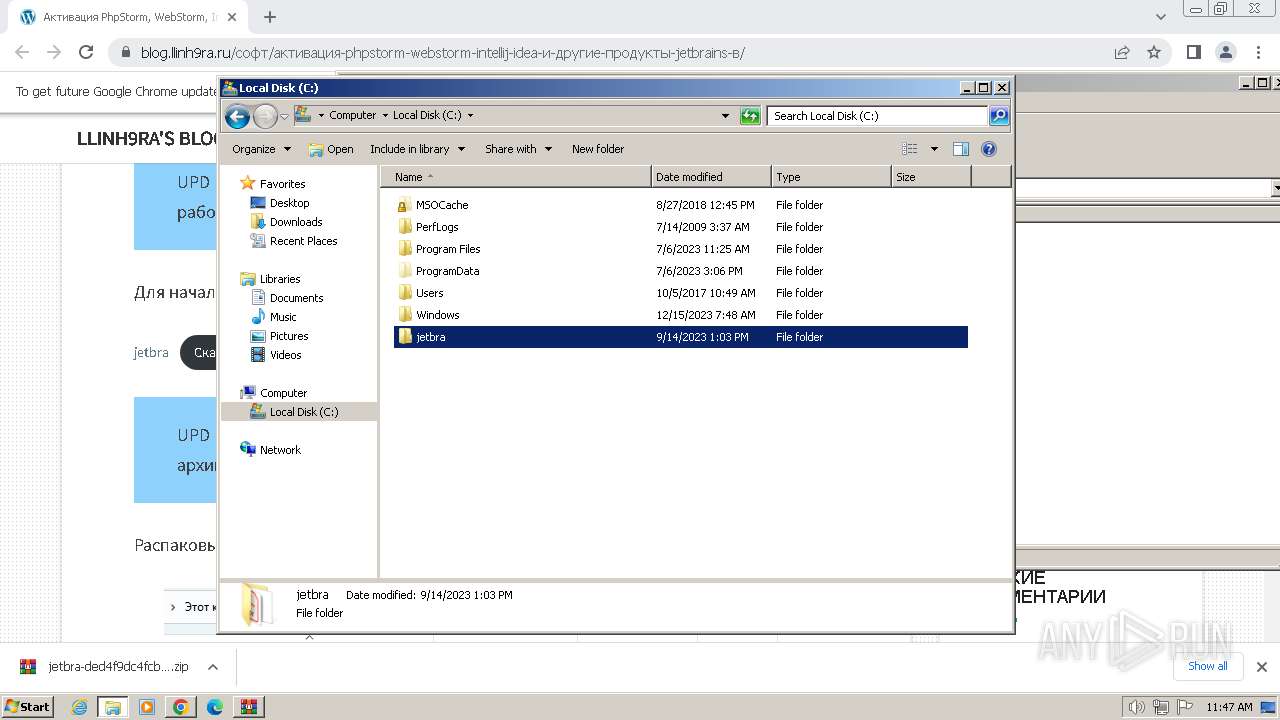
Task: Sort files by Date modified column
Action: click(x=711, y=177)
